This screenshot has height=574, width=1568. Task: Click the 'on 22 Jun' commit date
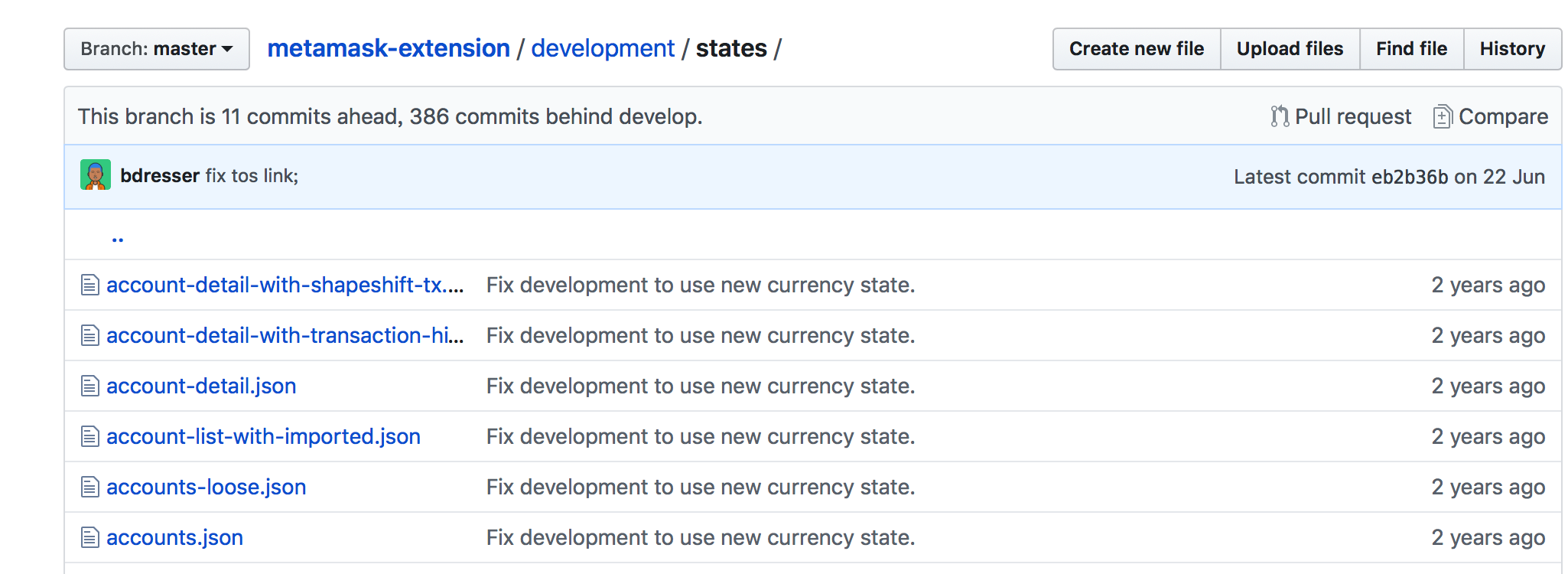tap(1499, 177)
